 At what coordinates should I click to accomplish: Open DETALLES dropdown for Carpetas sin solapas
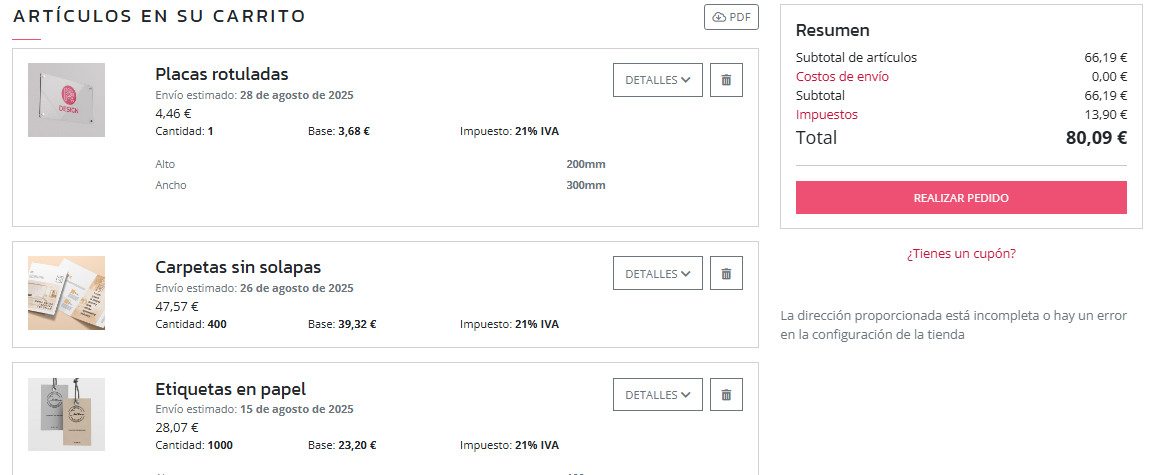(657, 273)
